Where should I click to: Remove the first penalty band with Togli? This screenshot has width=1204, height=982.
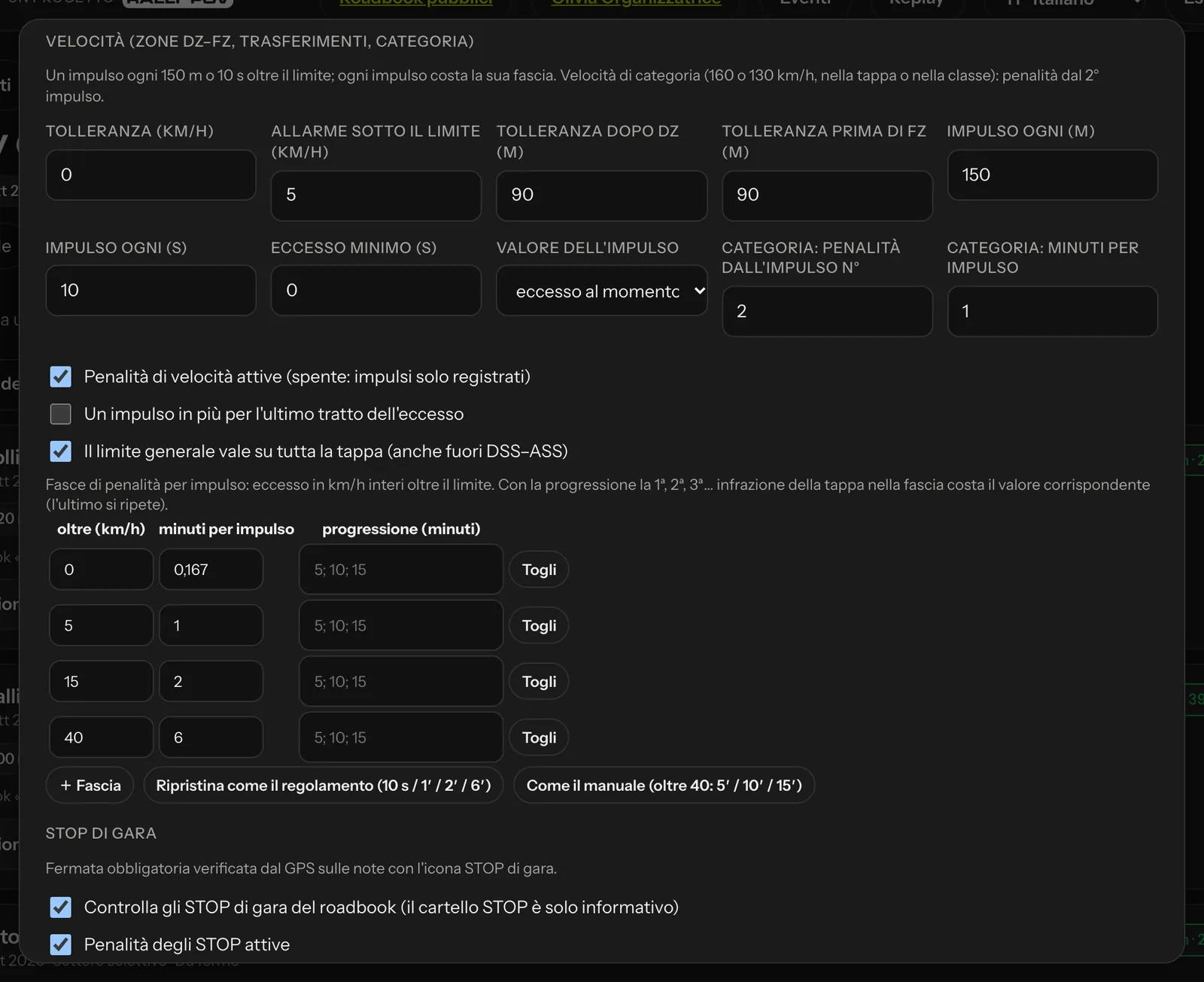click(540, 570)
